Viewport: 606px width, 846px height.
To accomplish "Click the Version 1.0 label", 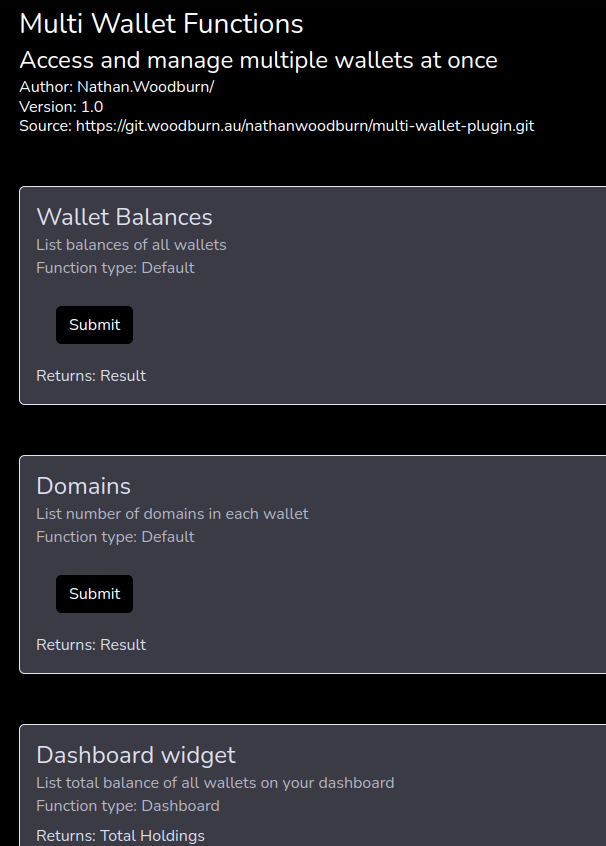I will click(61, 107).
